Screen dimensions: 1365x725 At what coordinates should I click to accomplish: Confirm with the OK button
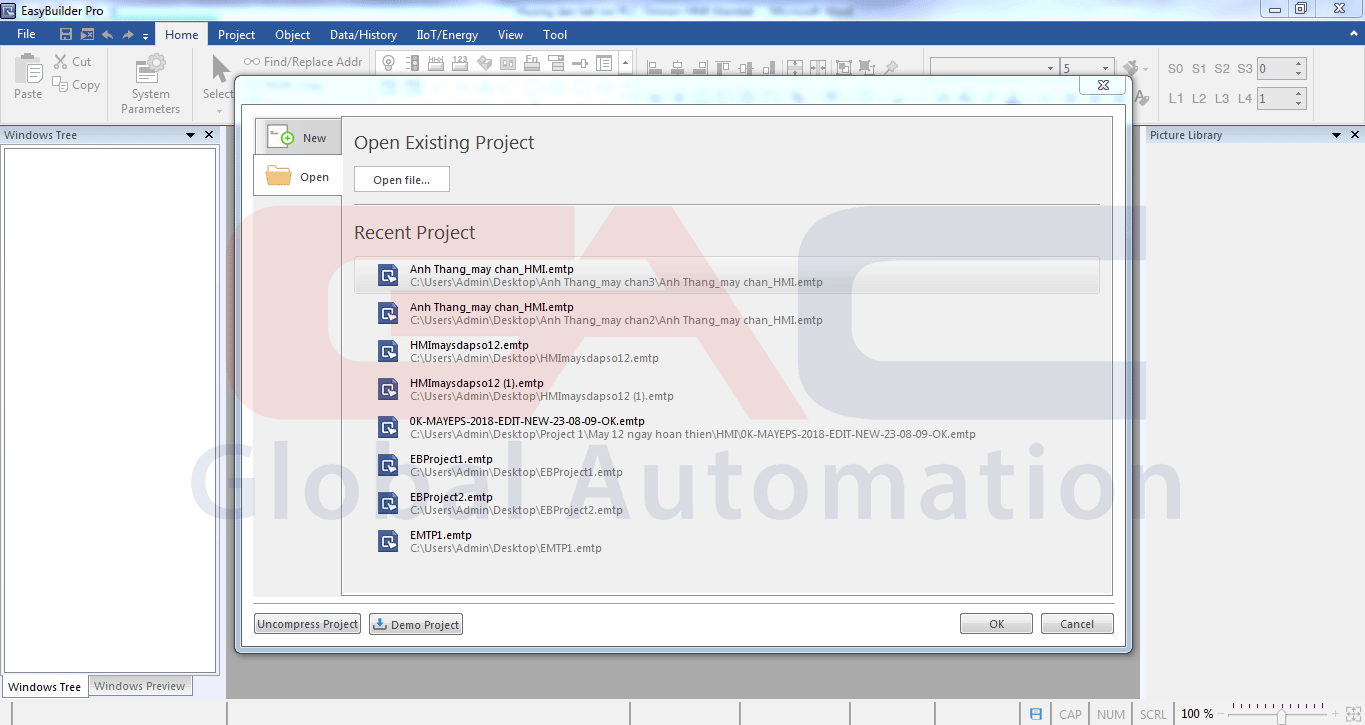point(997,624)
